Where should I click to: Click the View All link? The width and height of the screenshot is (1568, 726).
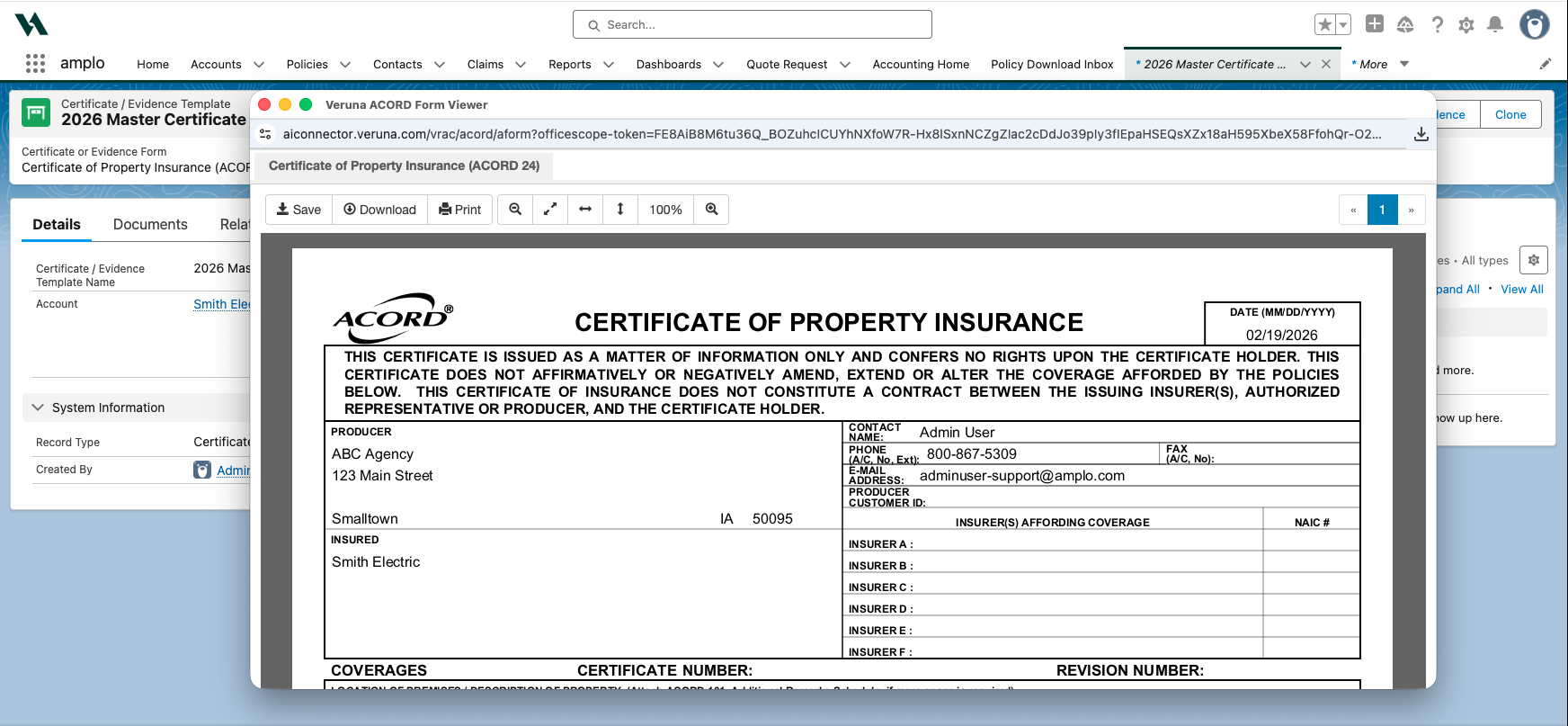[1522, 289]
